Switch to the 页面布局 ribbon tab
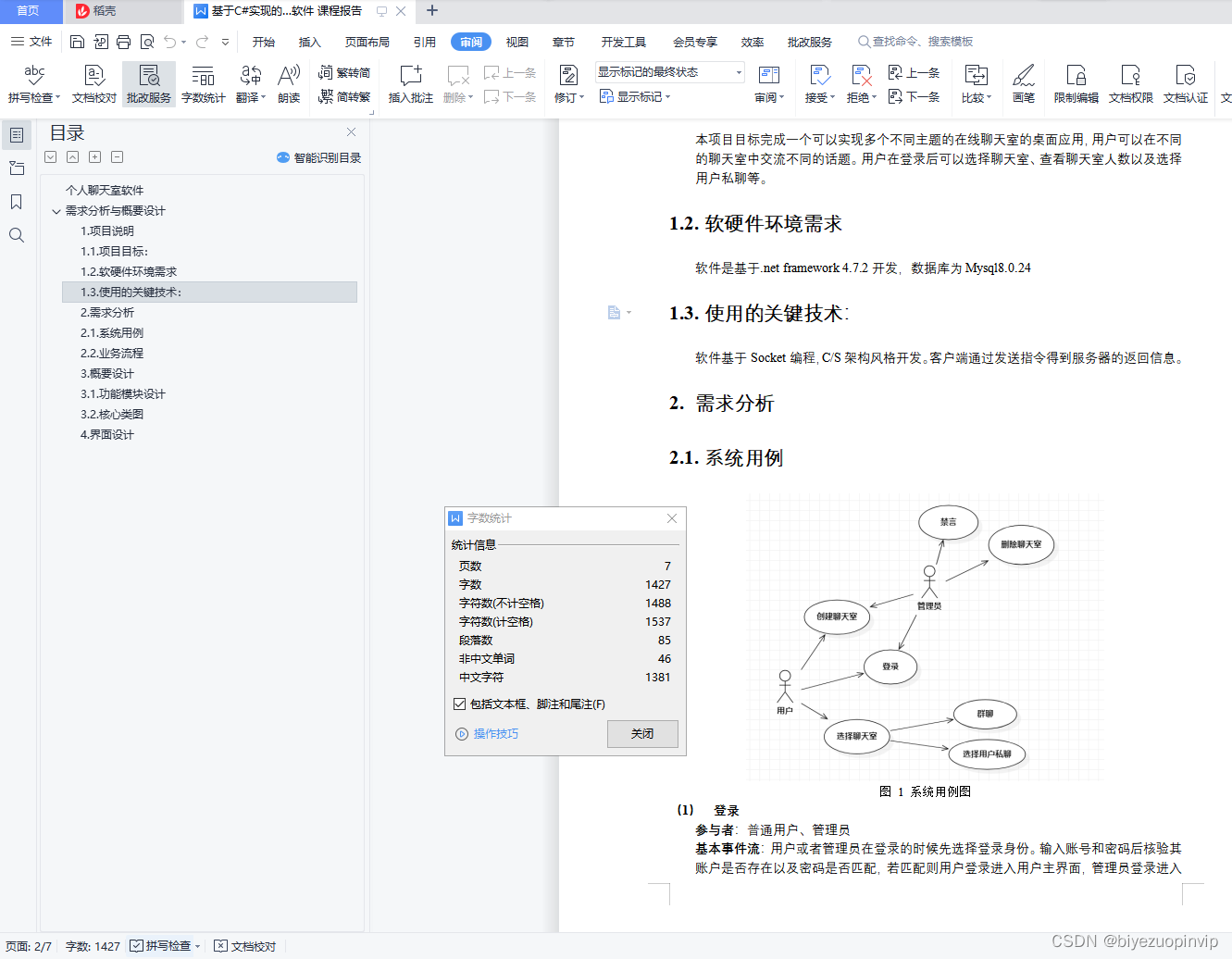1232x959 pixels. click(367, 42)
